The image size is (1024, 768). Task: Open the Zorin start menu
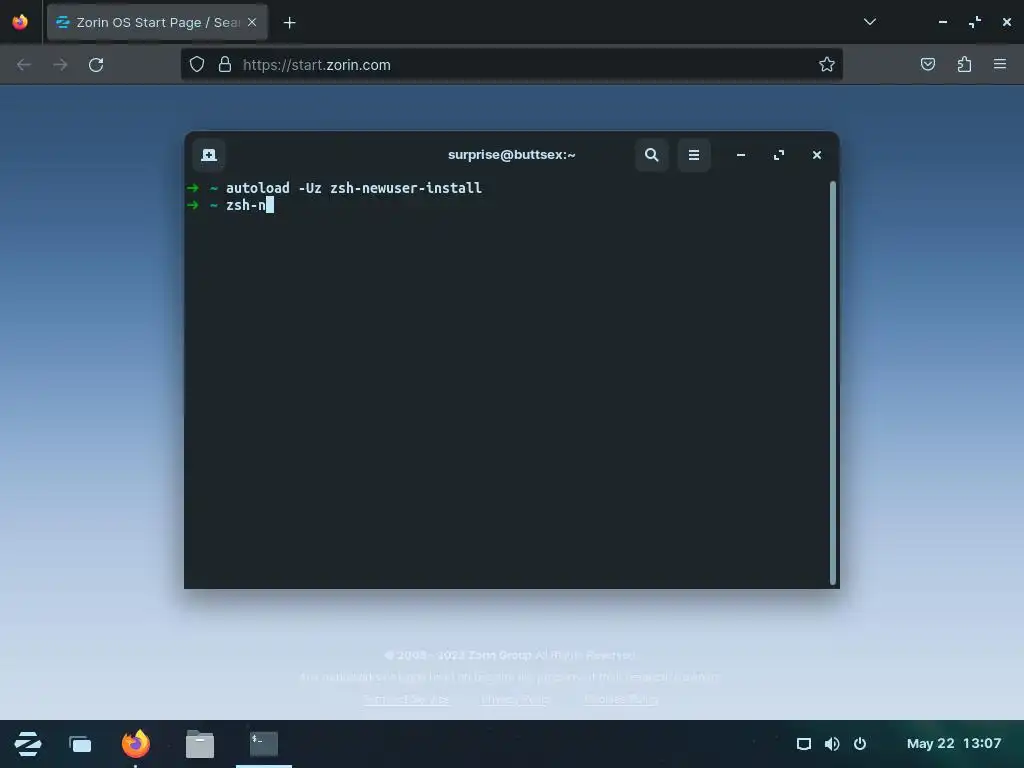[x=28, y=744]
